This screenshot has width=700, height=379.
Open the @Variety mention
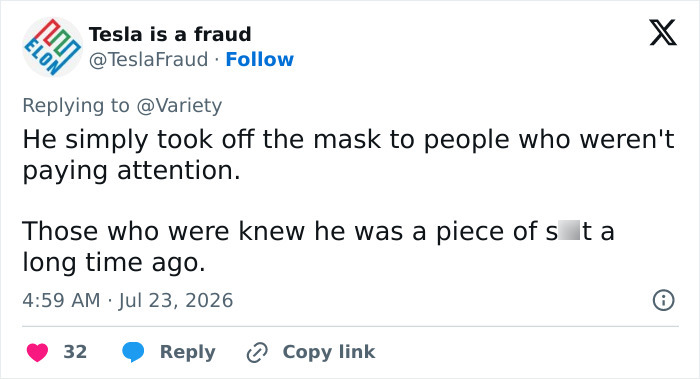point(179,106)
